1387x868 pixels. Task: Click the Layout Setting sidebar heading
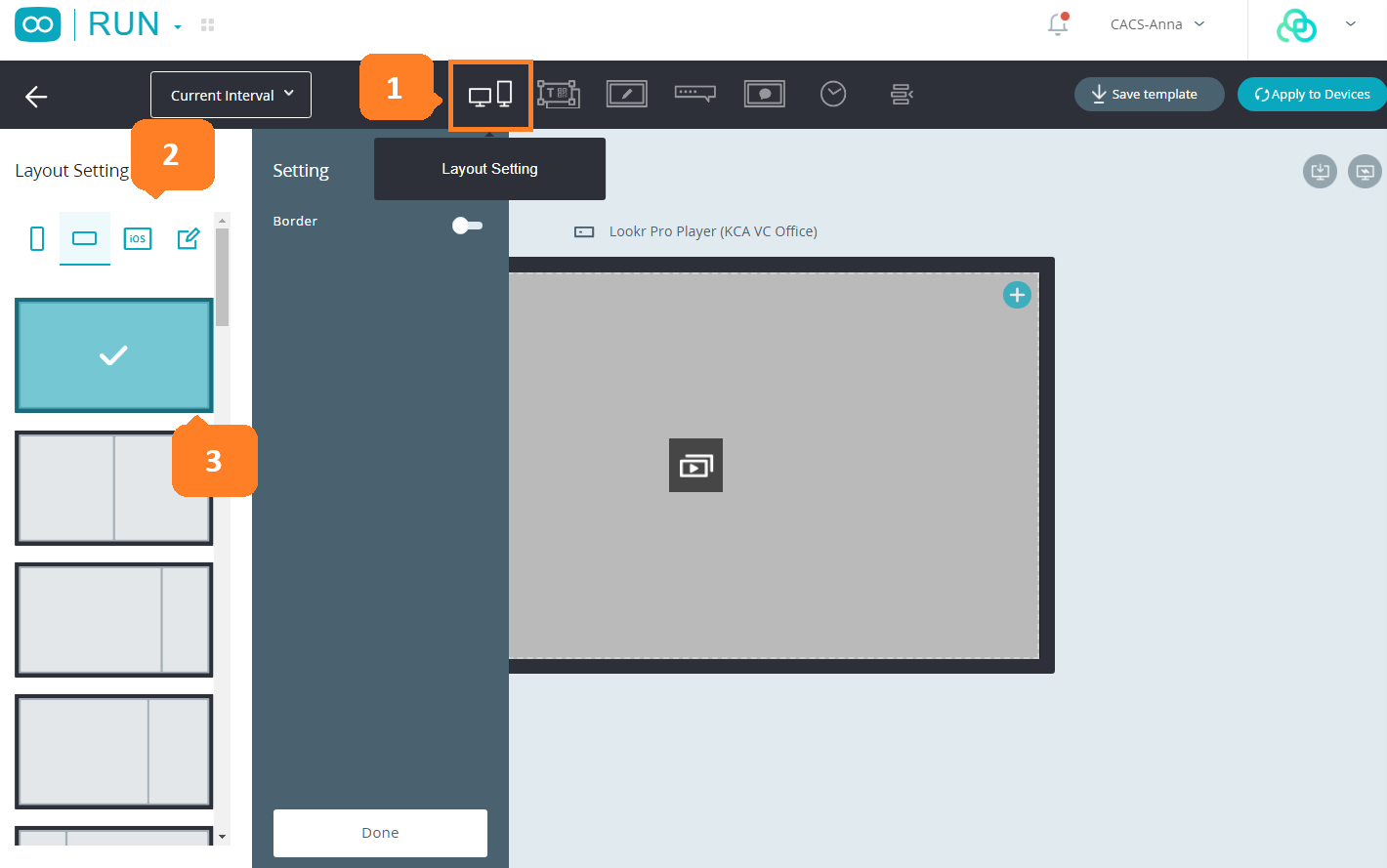pos(72,171)
